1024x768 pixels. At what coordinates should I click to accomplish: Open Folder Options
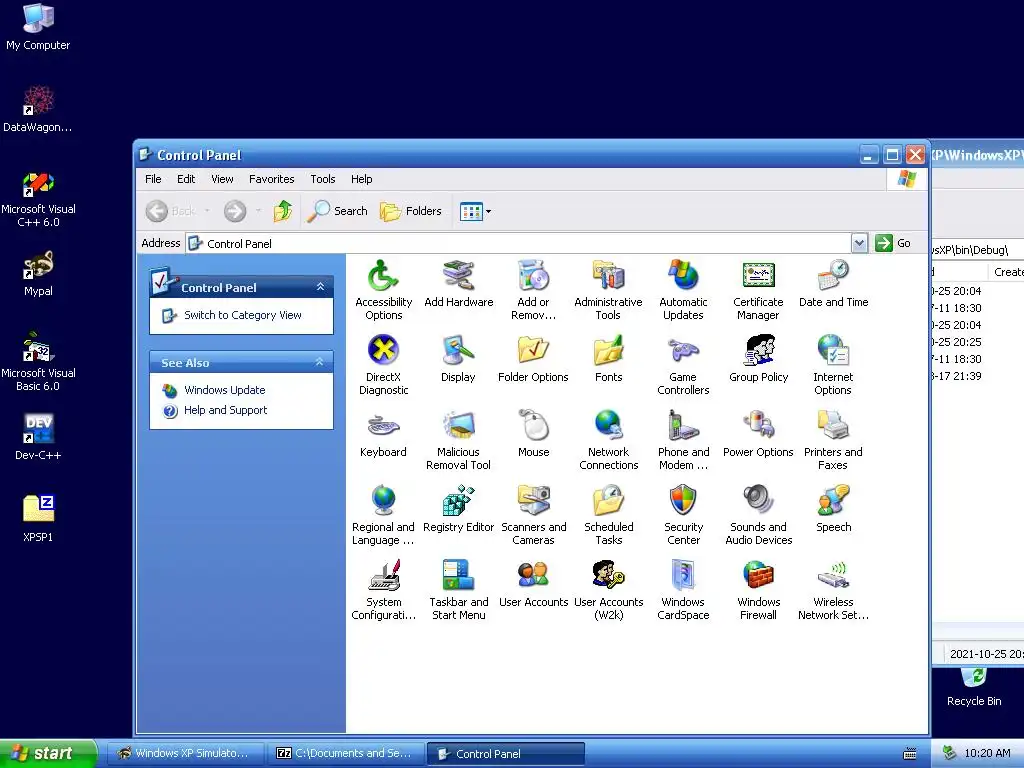coord(533,359)
